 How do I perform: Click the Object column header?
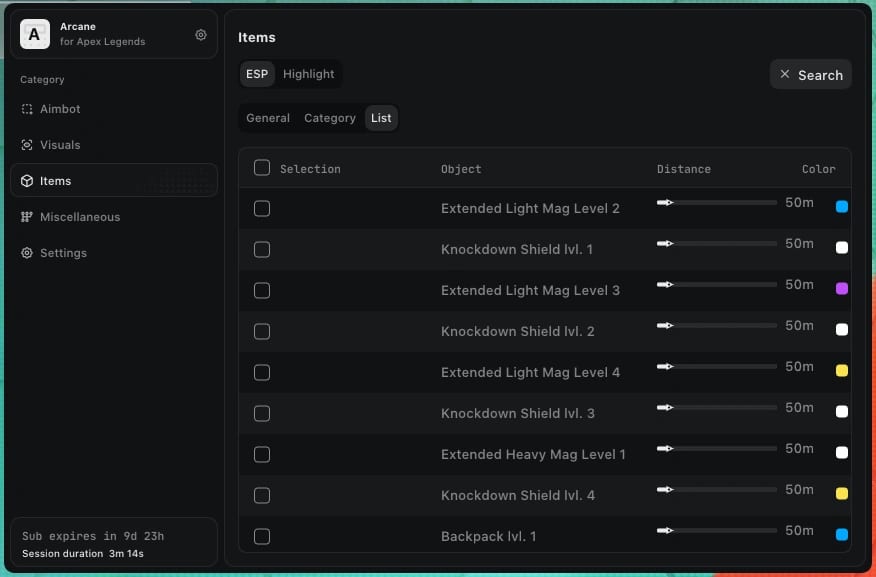[461, 169]
